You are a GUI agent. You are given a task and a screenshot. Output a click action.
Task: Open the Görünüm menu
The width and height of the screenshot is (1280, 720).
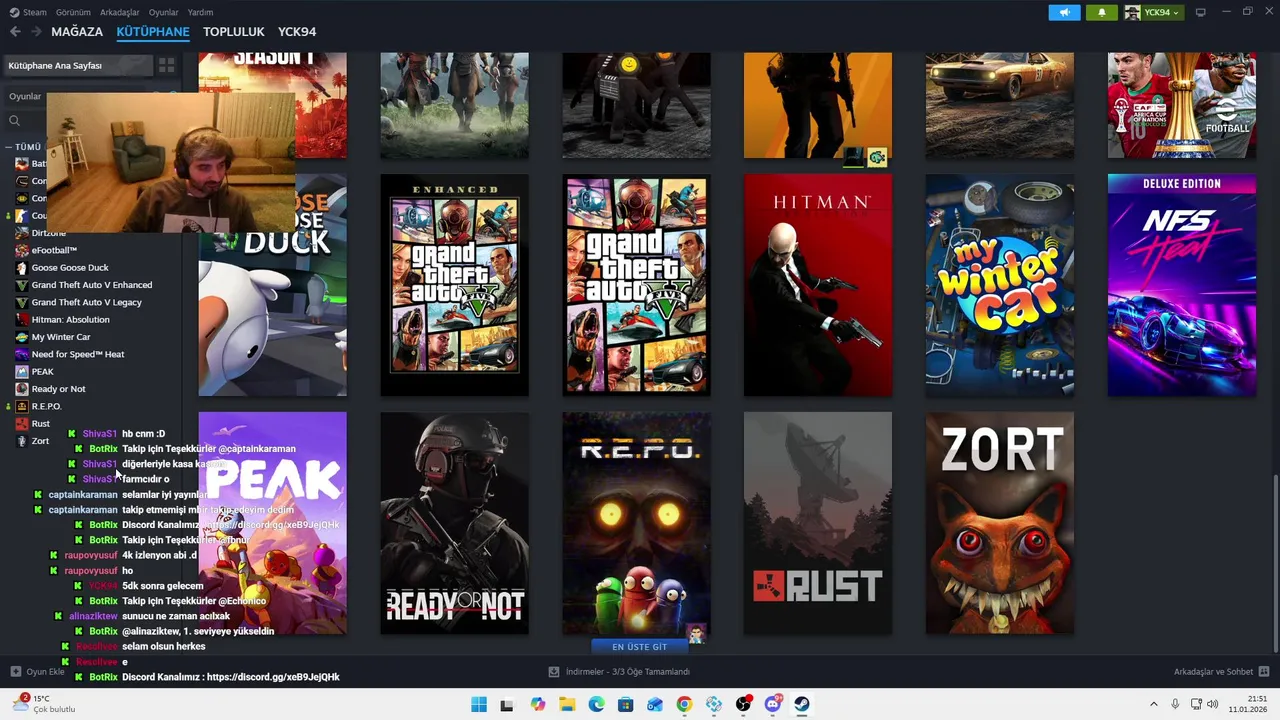(x=73, y=12)
